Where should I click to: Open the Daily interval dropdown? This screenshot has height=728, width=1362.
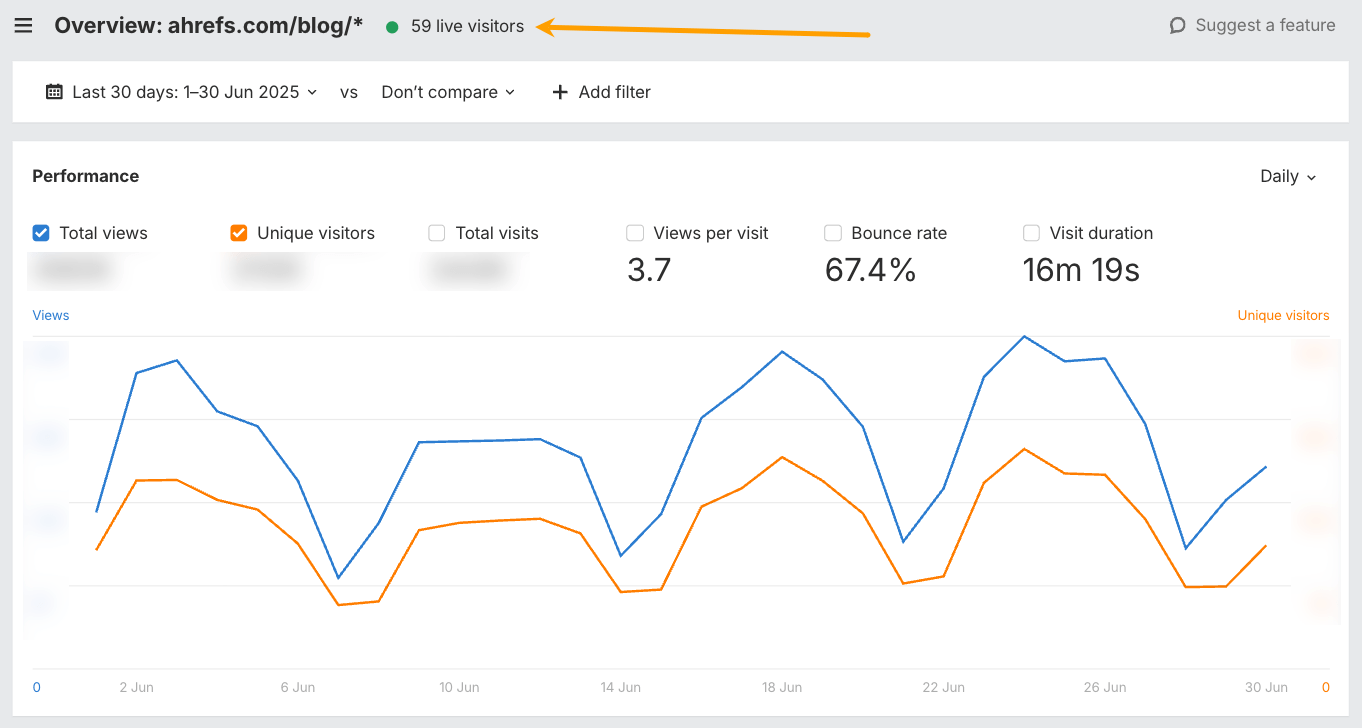pyautogui.click(x=1288, y=176)
